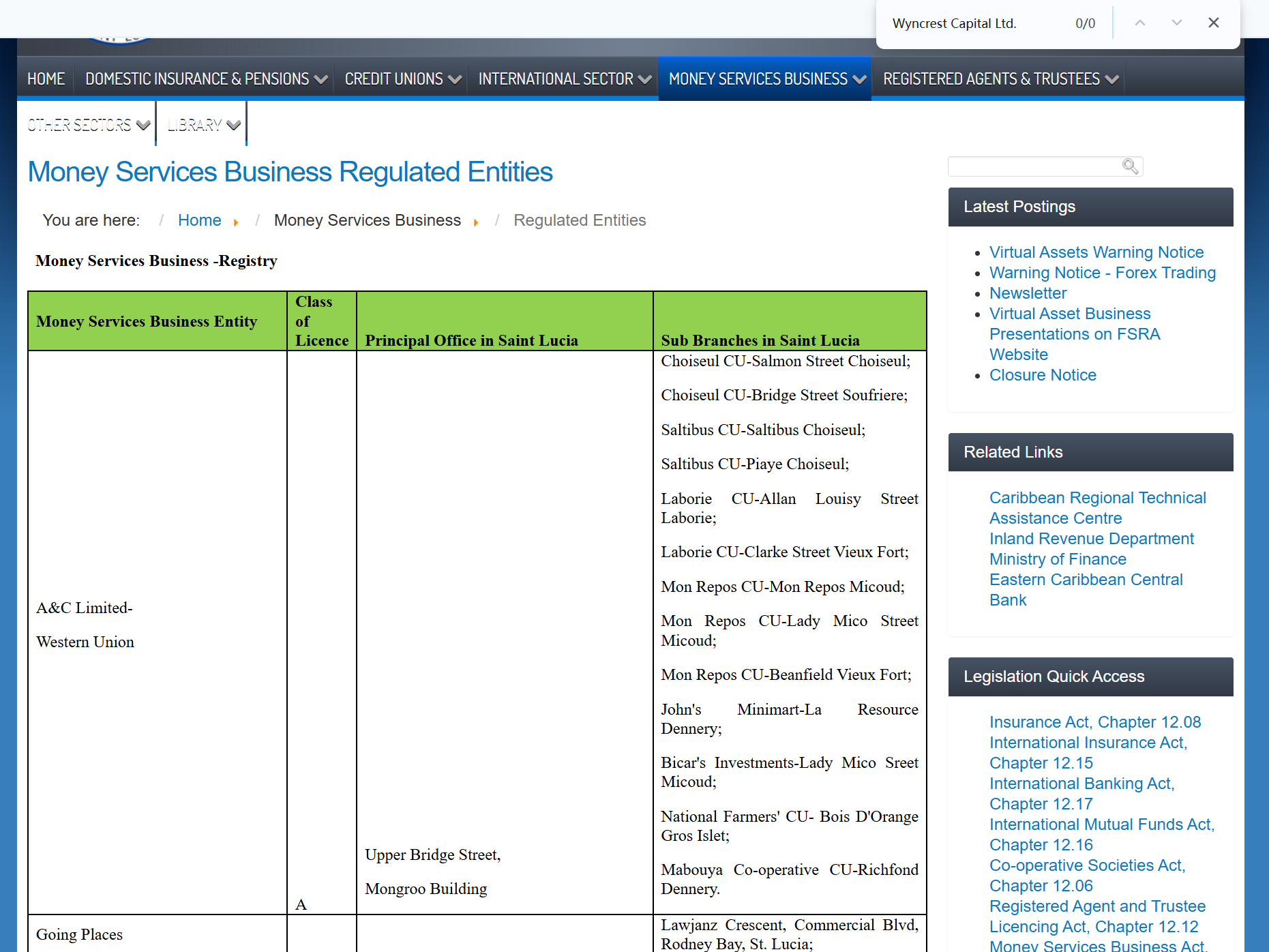This screenshot has width=1269, height=952.
Task: Click the Home breadcrumb link
Action: tap(199, 220)
